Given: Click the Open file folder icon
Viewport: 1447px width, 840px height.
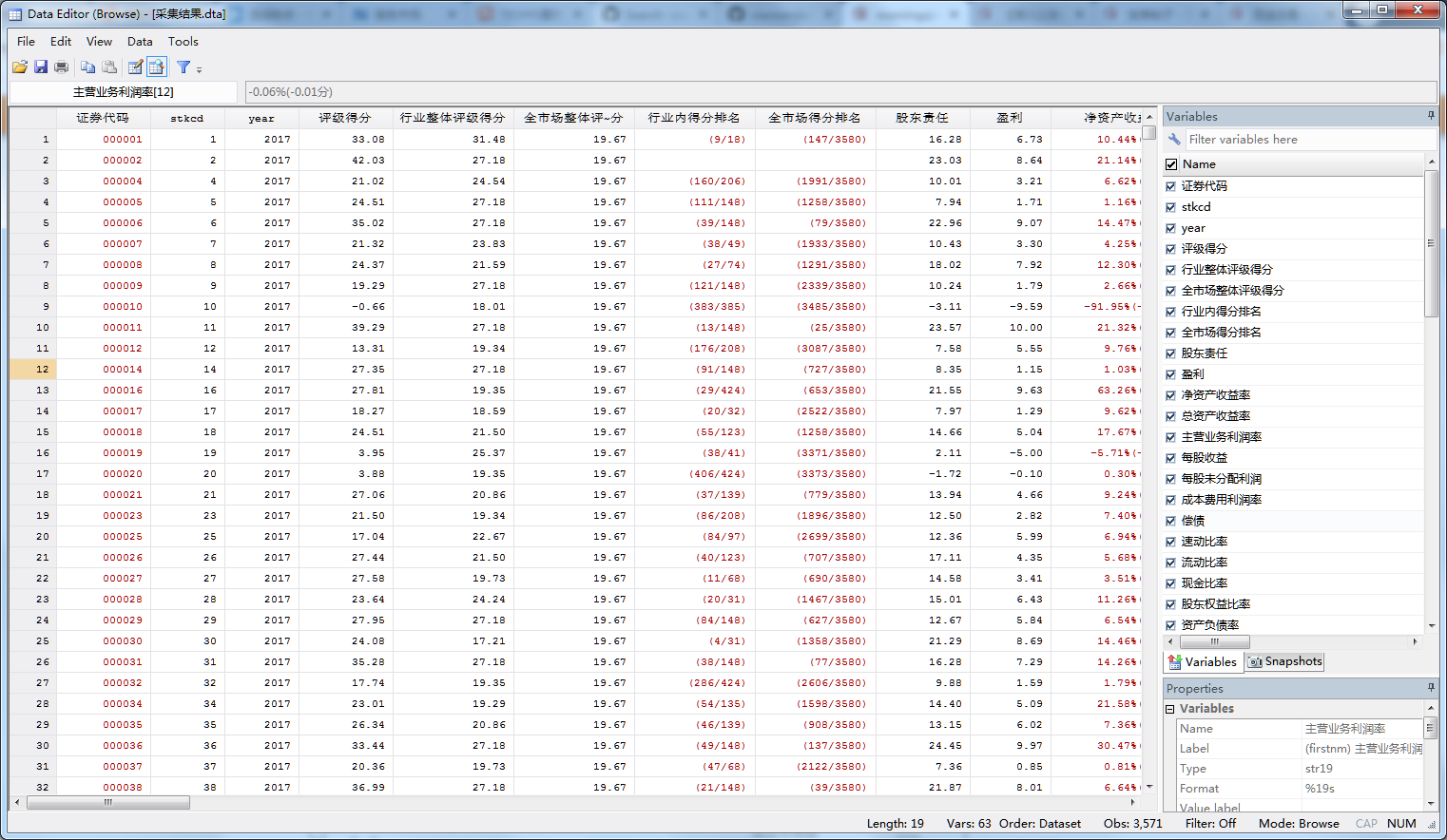Looking at the screenshot, I should click(20, 67).
